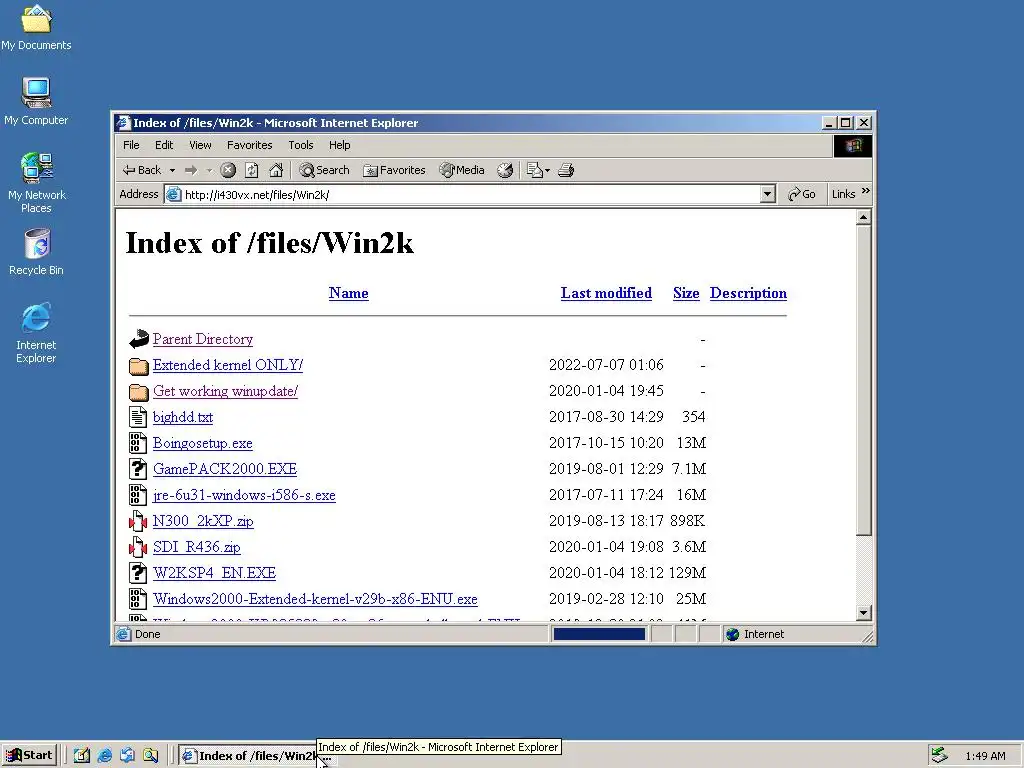Go to the home page via the Home icon
The height and width of the screenshot is (768, 1024).
click(x=276, y=170)
